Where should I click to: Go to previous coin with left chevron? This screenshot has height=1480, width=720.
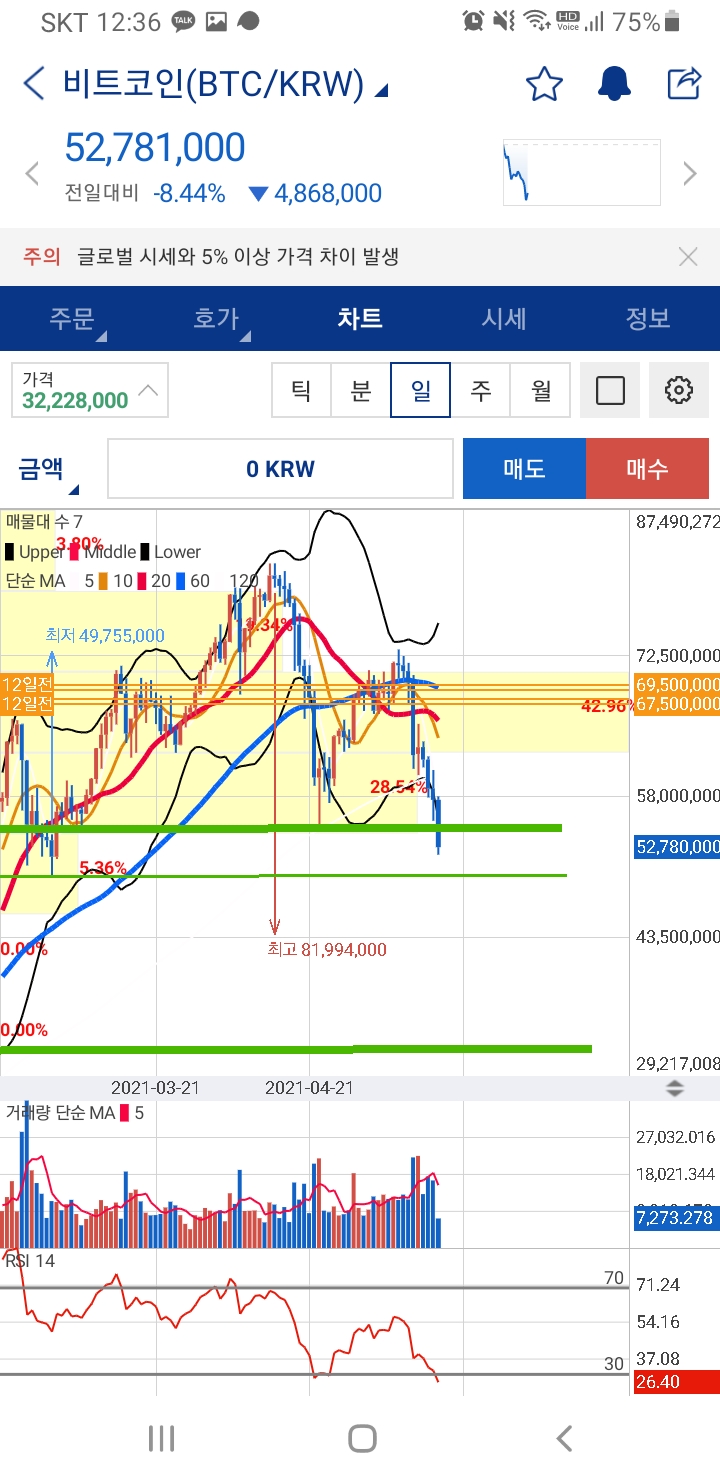31,174
